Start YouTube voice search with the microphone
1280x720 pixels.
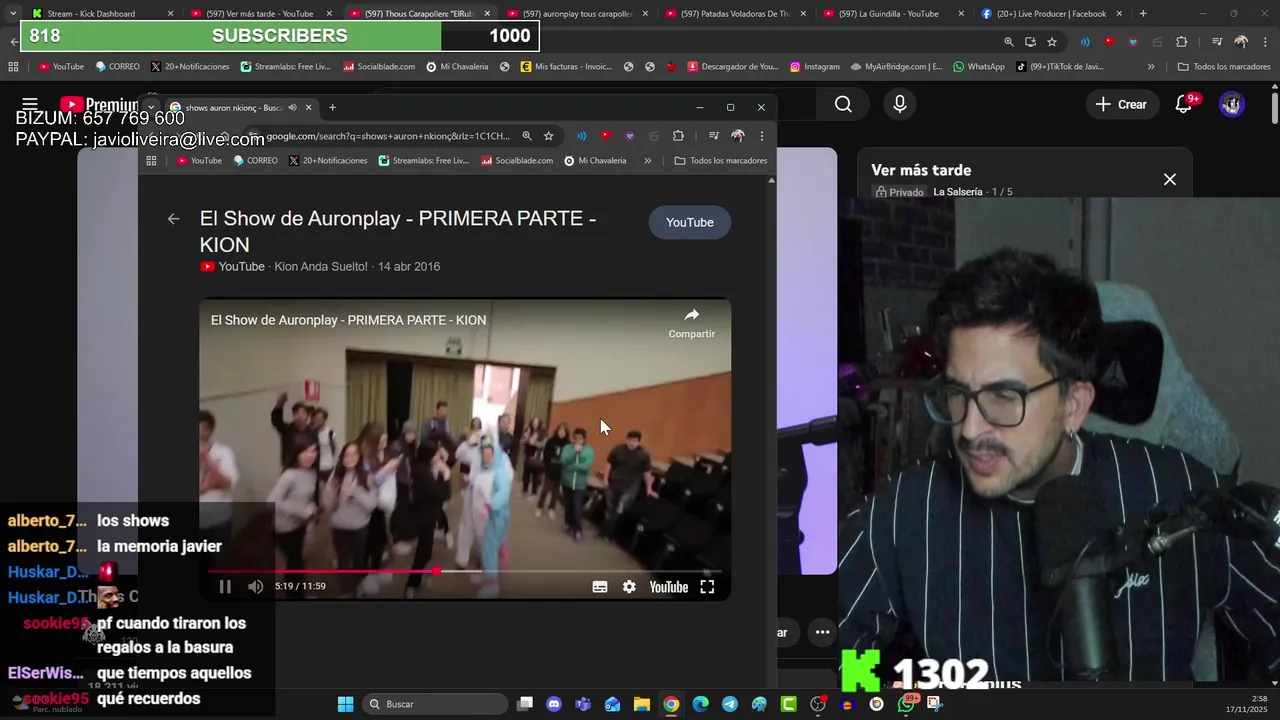pyautogui.click(x=900, y=104)
